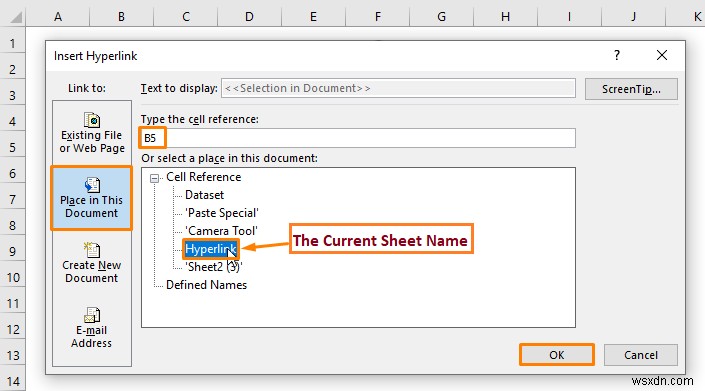
Task: Select column J header
Action: 634,17
